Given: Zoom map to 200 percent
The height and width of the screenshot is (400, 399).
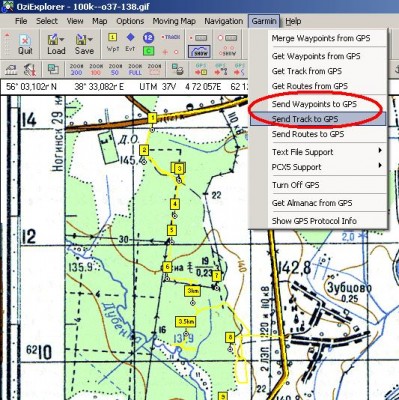Looking at the screenshot, I should point(76,69).
